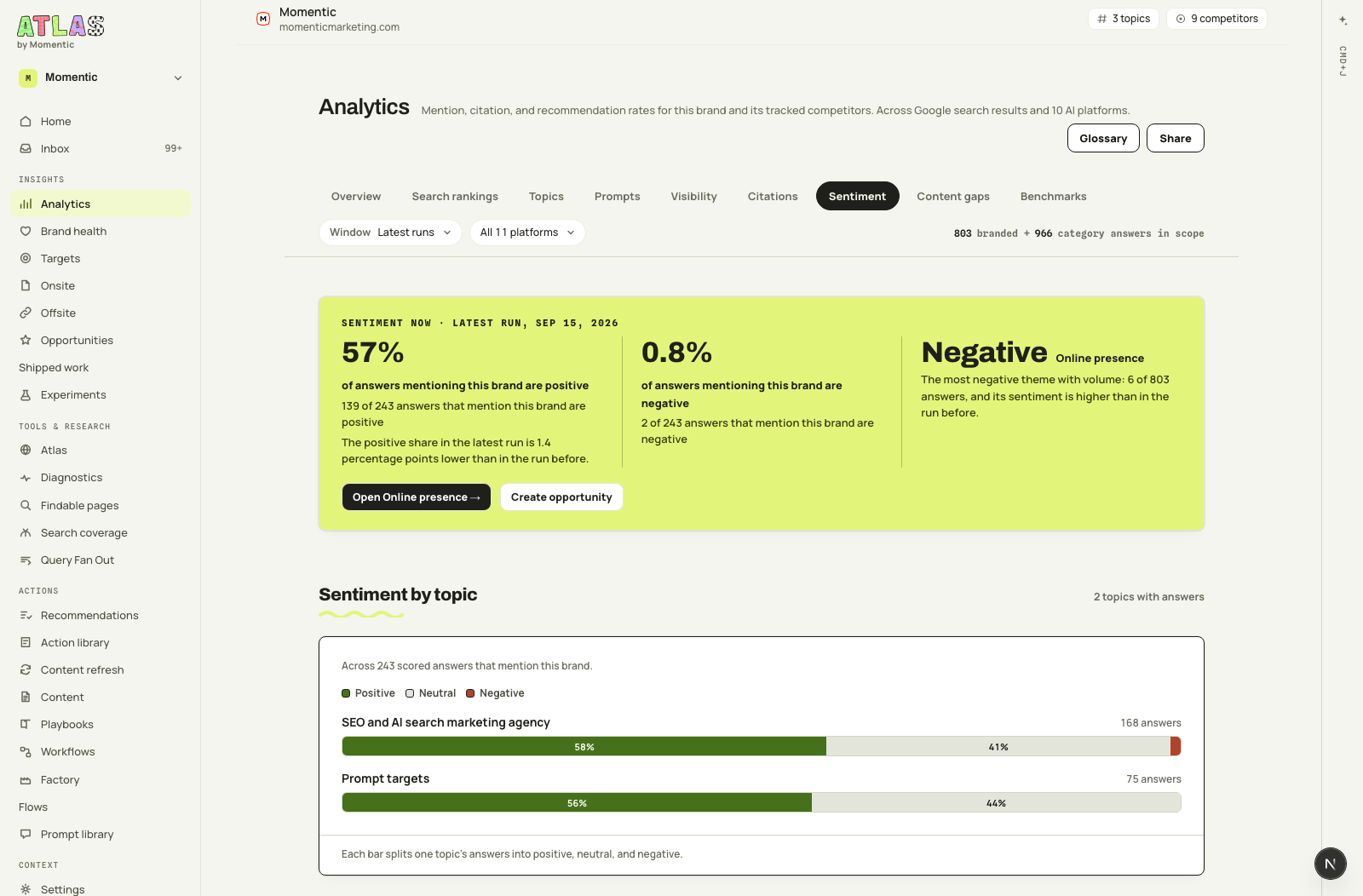Open Onsite via its page icon
1363x896 pixels.
point(26,286)
